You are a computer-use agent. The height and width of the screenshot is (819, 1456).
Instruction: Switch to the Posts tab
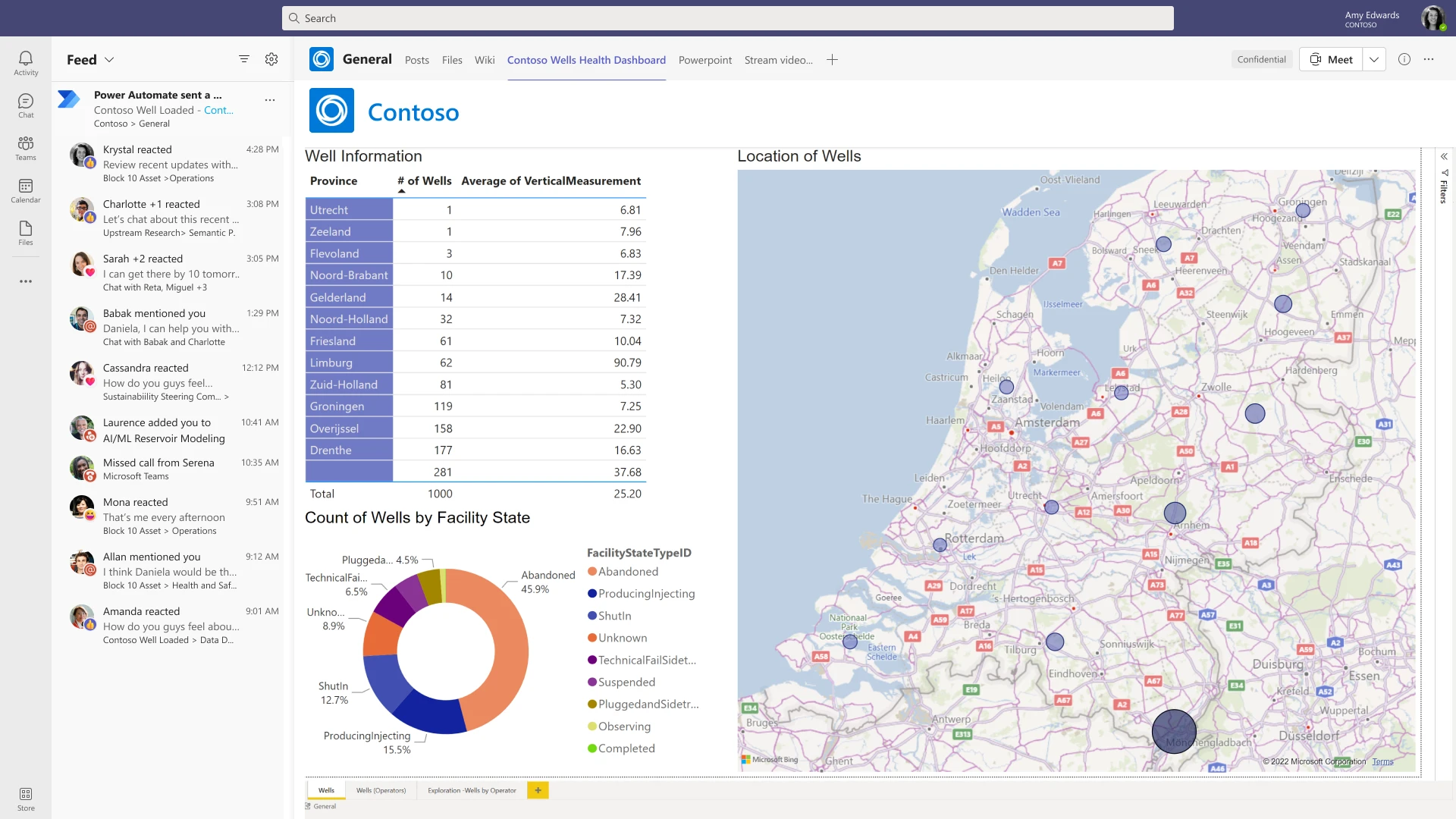(x=416, y=60)
